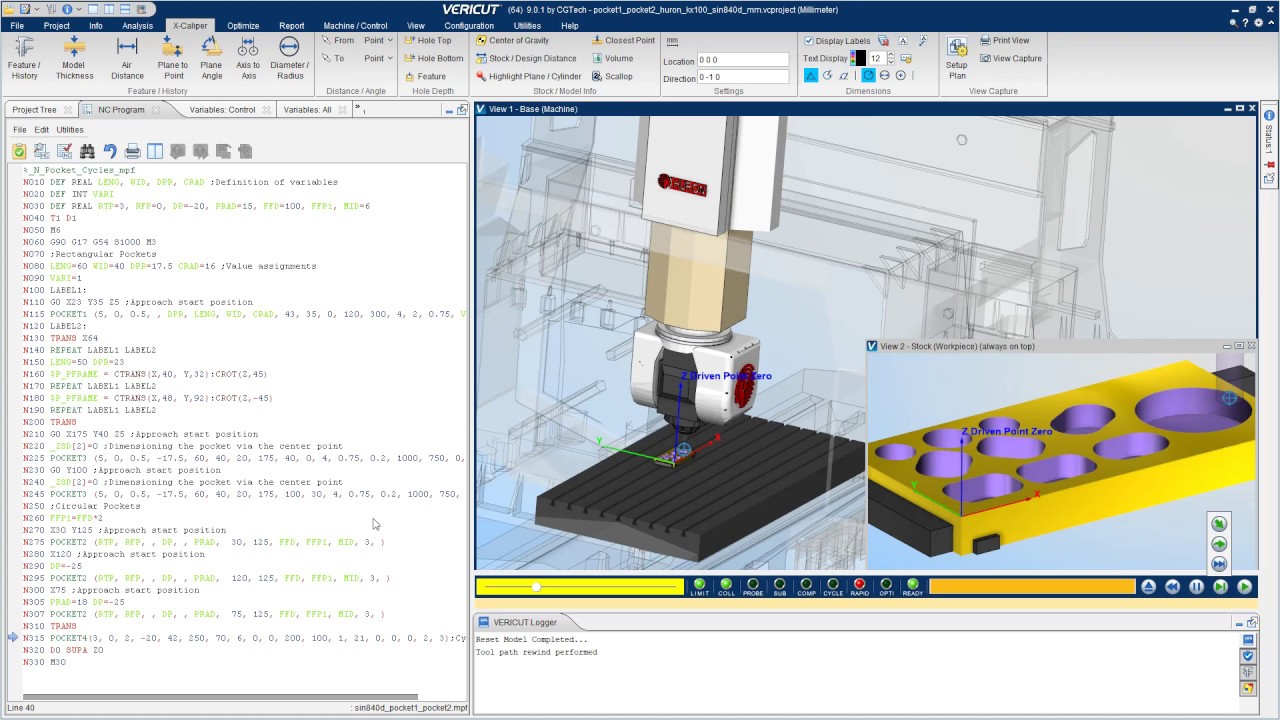Screen dimensions: 1280x720
Task: Click the Scallop tool
Action: (612, 77)
